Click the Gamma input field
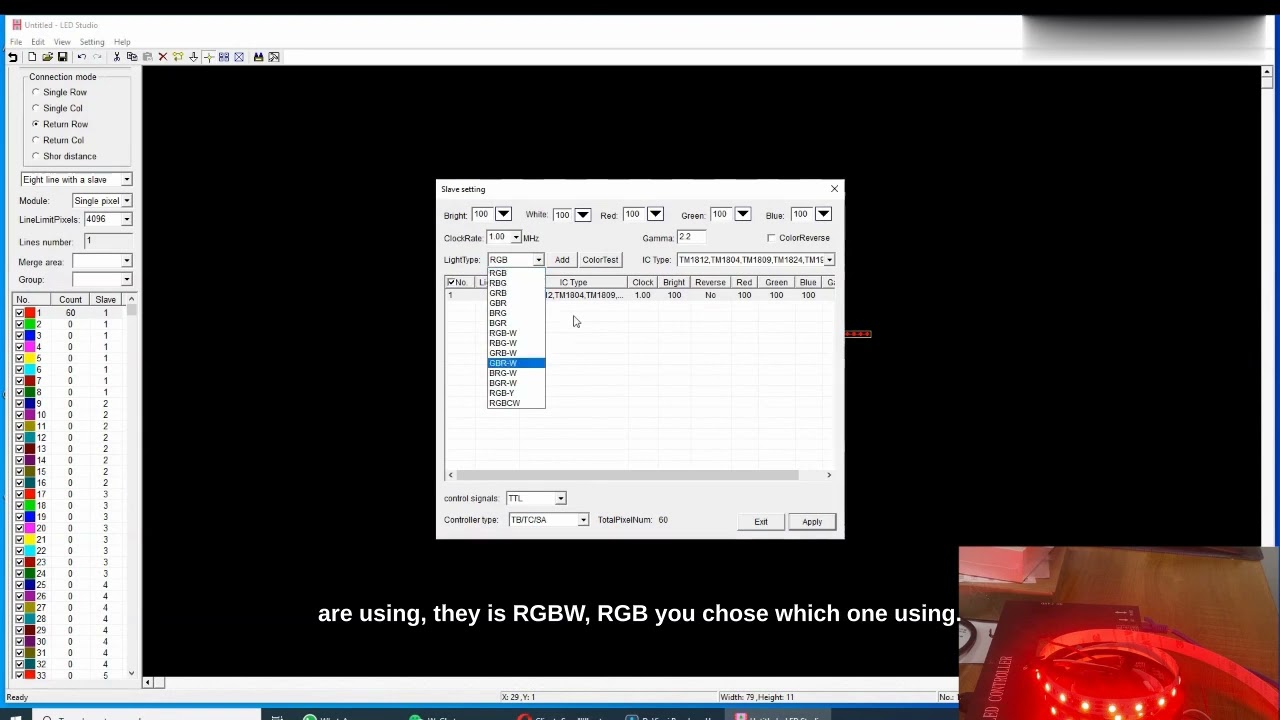 click(691, 237)
